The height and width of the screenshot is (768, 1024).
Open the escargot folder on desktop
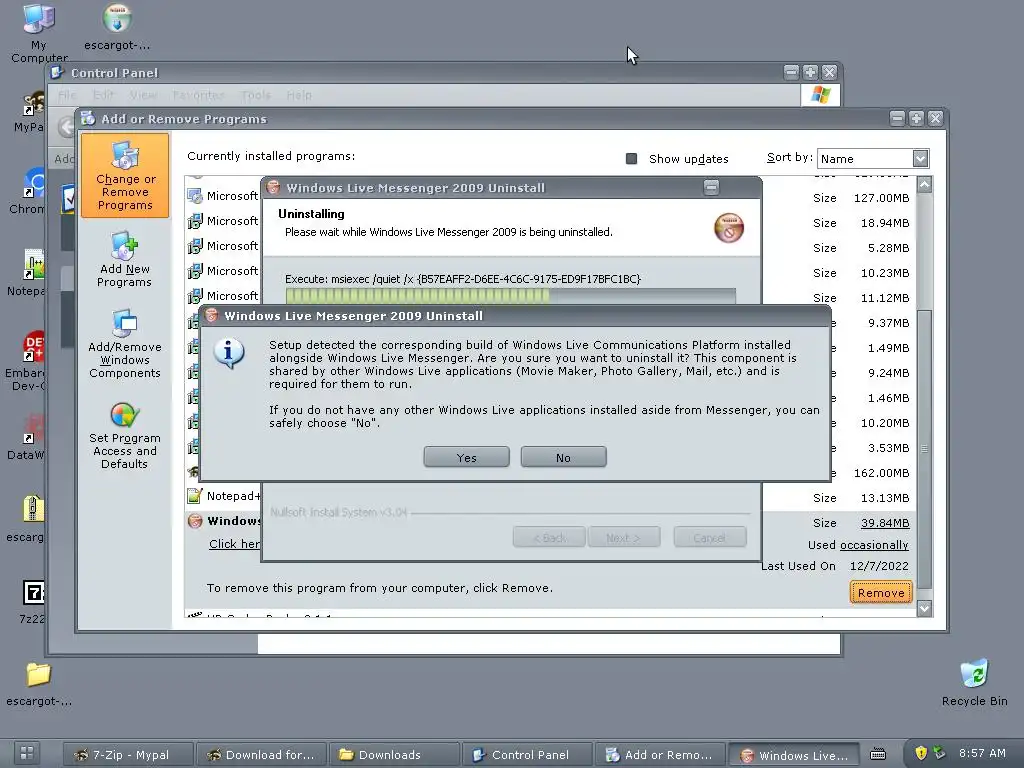[39, 683]
